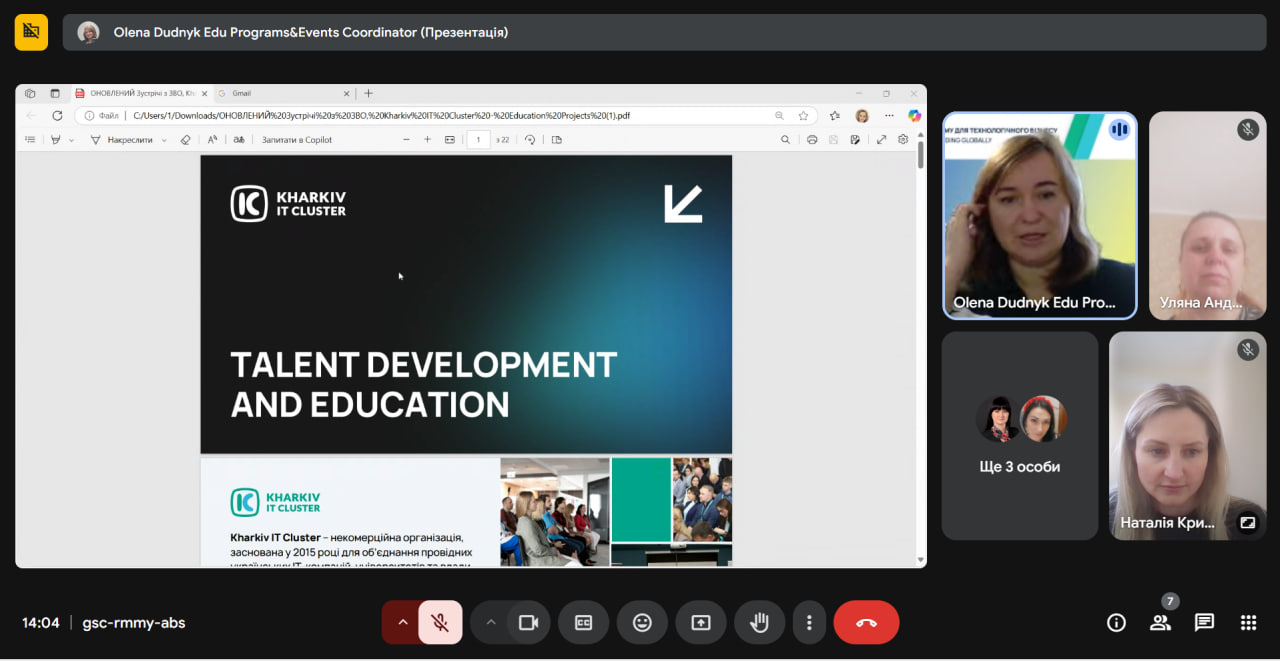This screenshot has width=1280, height=661.
Task: Click the browser address bar URL
Action: pyautogui.click(x=381, y=116)
